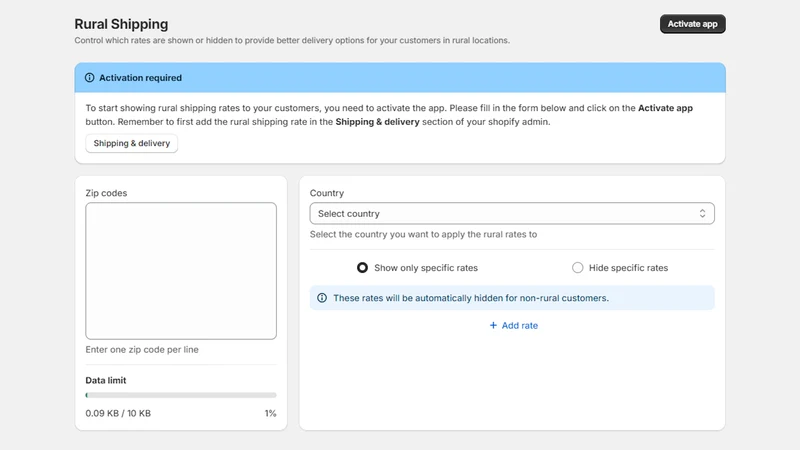Click the 0.09 KB / 10 KB usage text

click(x=118, y=413)
